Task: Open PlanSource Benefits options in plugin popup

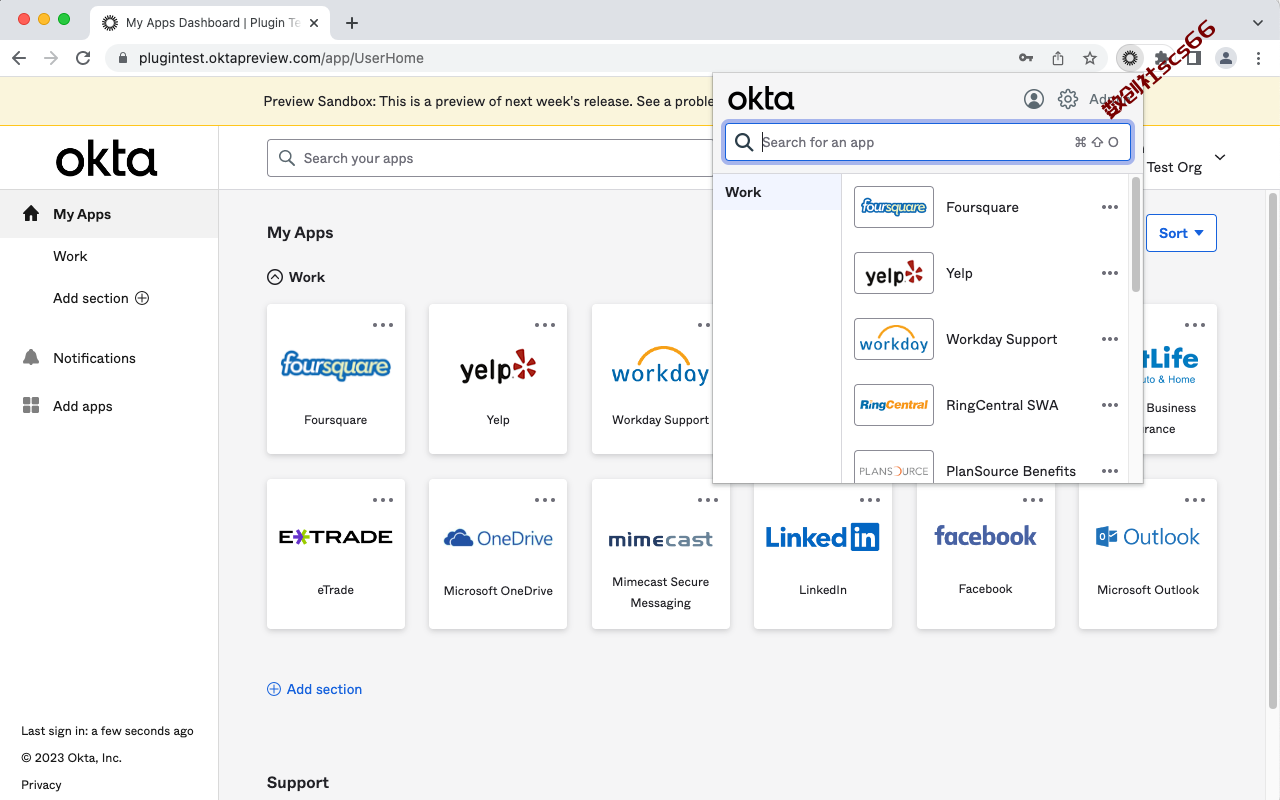Action: point(1110,471)
